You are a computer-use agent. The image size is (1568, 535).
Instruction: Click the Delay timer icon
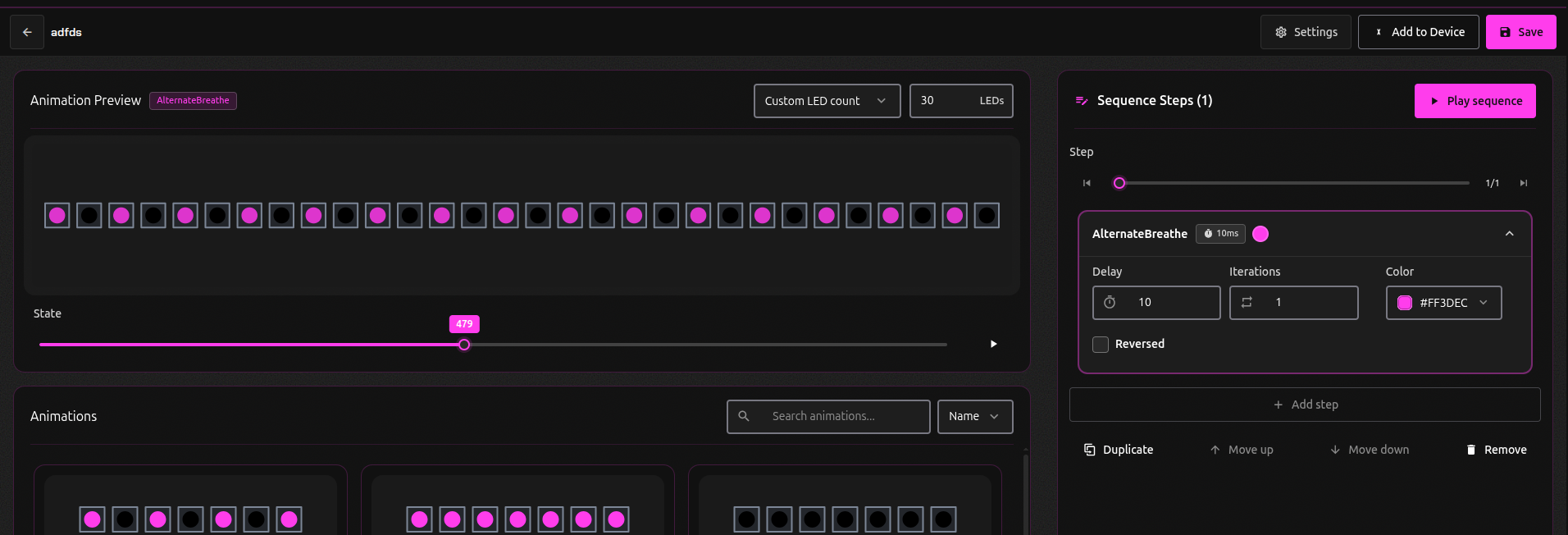point(1110,302)
